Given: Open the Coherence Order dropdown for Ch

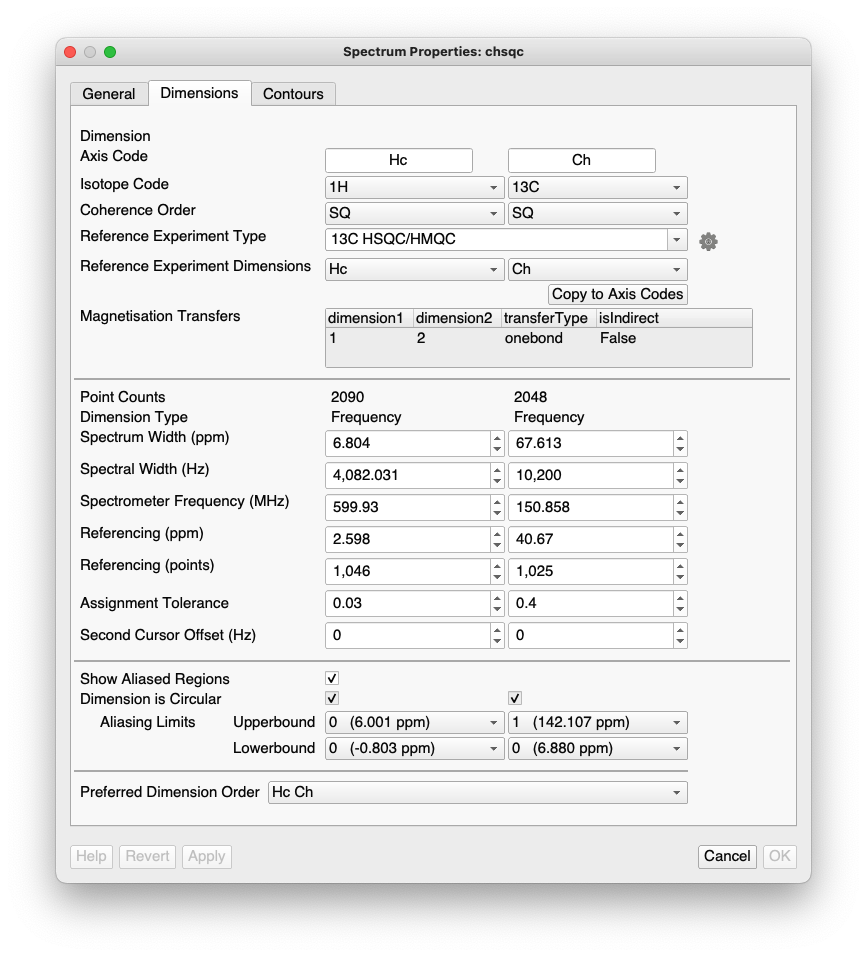Looking at the screenshot, I should tap(597, 213).
